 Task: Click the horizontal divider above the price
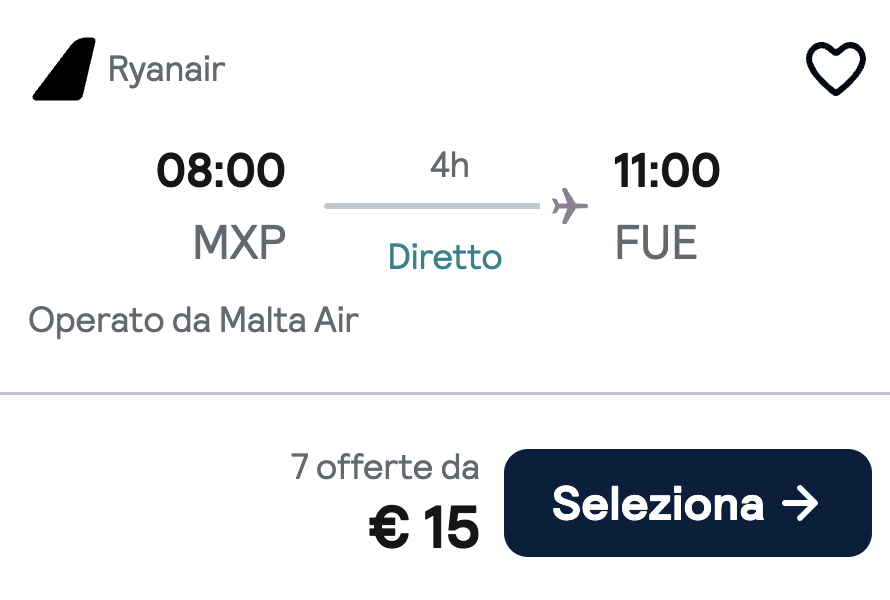[x=445, y=394]
